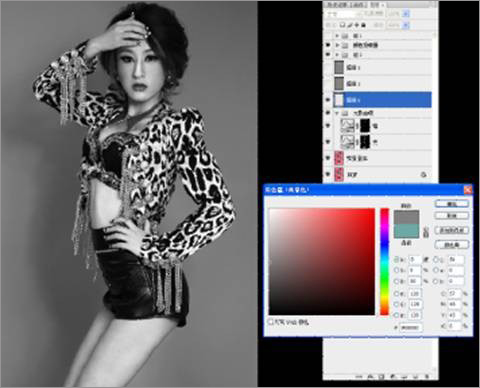480x388 pixels.
Task: Lock image pixels with brush lock icon
Action: tap(350, 25)
